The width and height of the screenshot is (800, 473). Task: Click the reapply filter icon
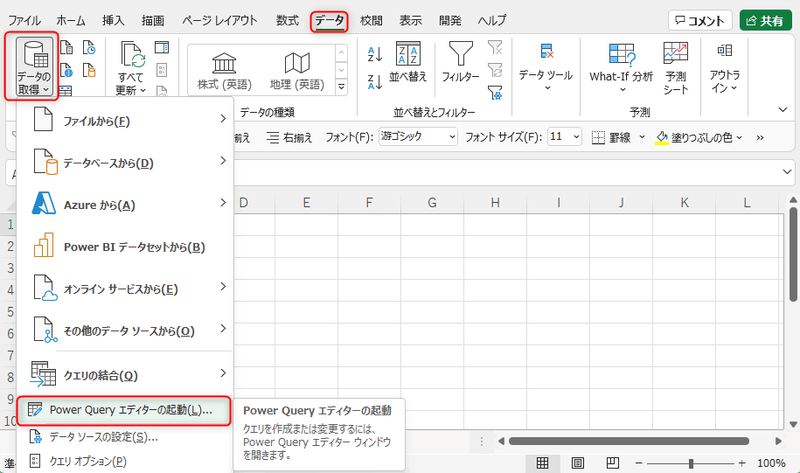495,69
